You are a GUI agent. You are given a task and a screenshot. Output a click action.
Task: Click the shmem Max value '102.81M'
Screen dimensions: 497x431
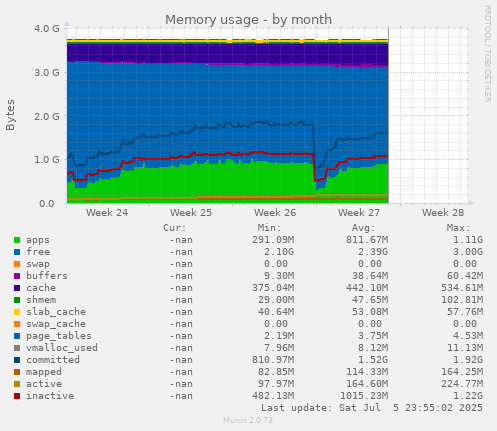tap(462, 300)
